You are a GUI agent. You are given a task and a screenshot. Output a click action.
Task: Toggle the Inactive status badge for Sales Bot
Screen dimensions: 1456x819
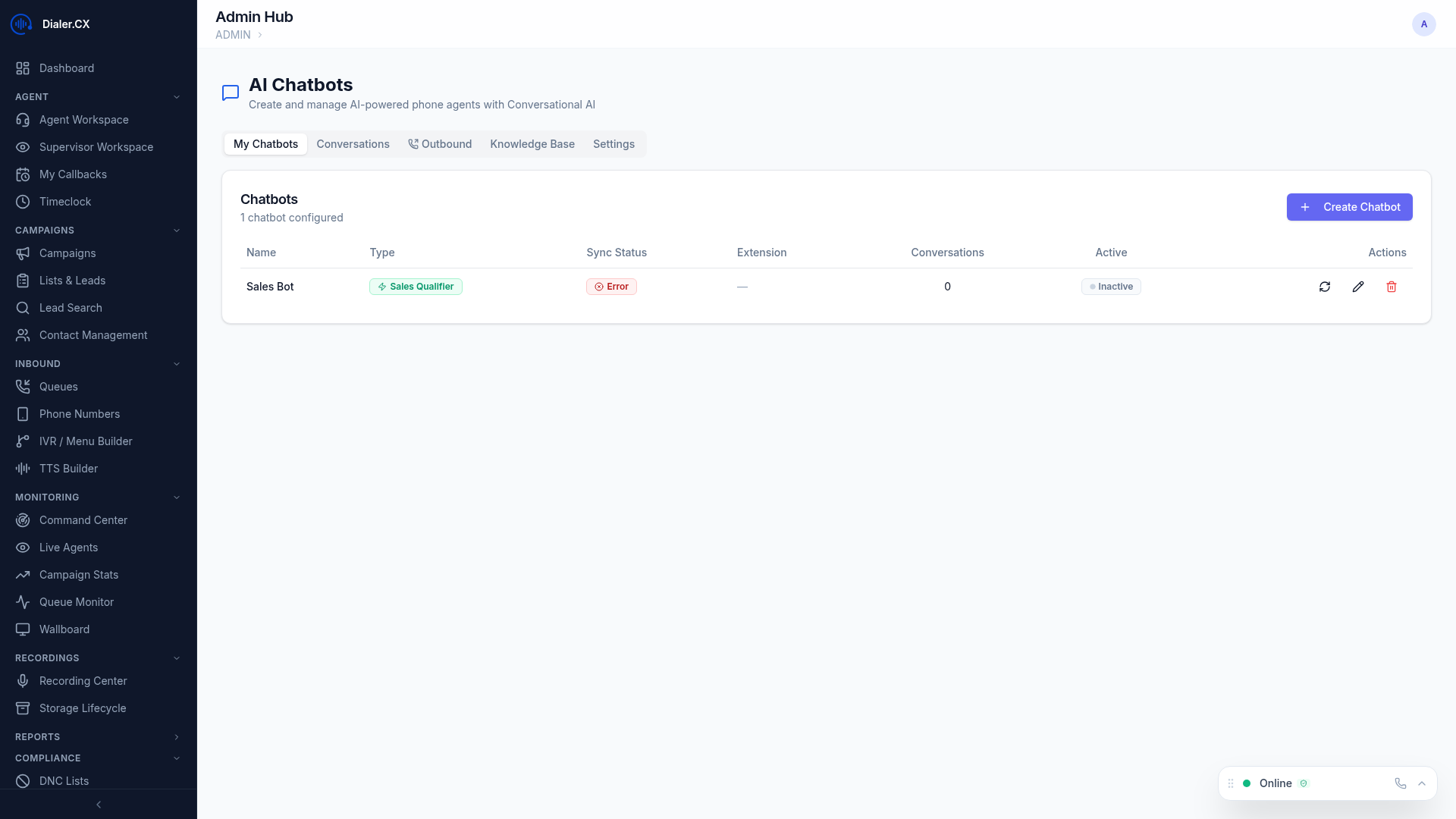(1110, 287)
